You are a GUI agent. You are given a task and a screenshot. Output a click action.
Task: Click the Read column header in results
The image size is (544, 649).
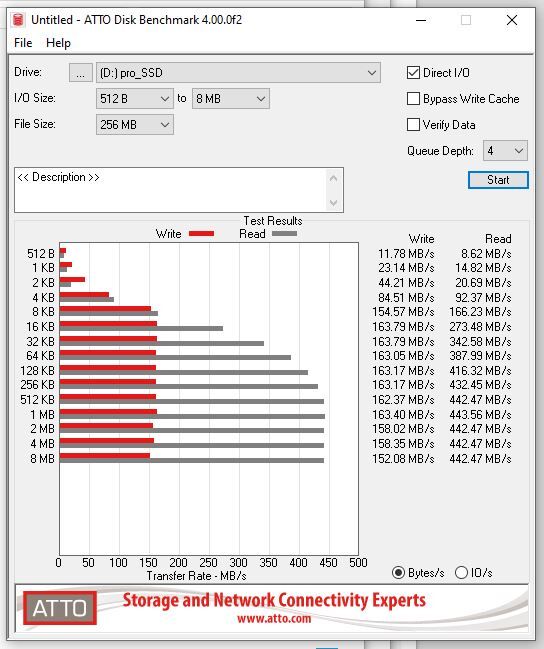point(498,239)
